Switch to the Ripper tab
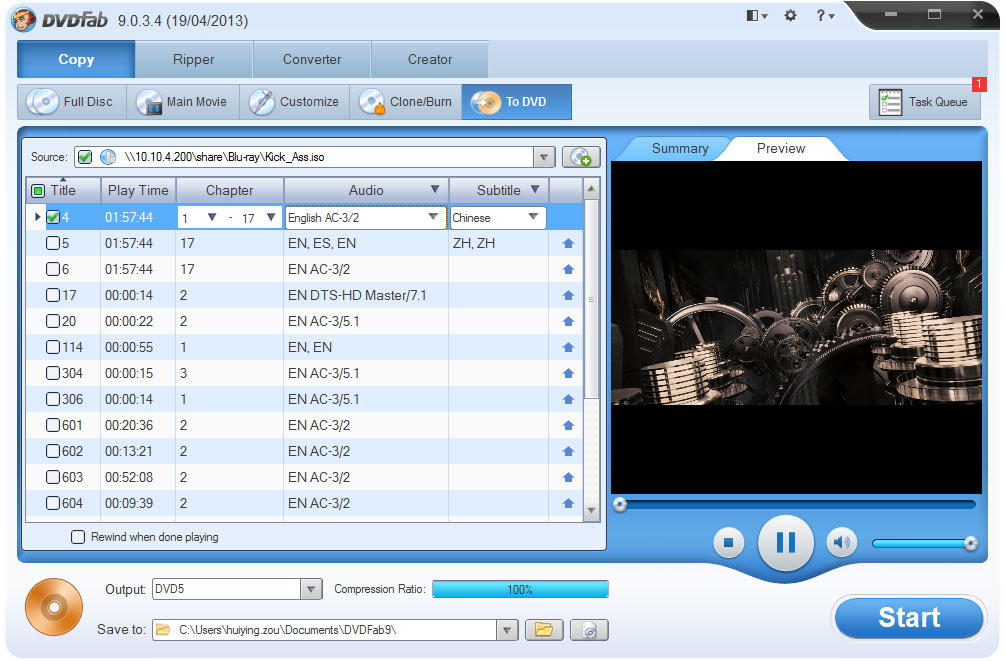This screenshot has width=1005, height=661. point(193,59)
